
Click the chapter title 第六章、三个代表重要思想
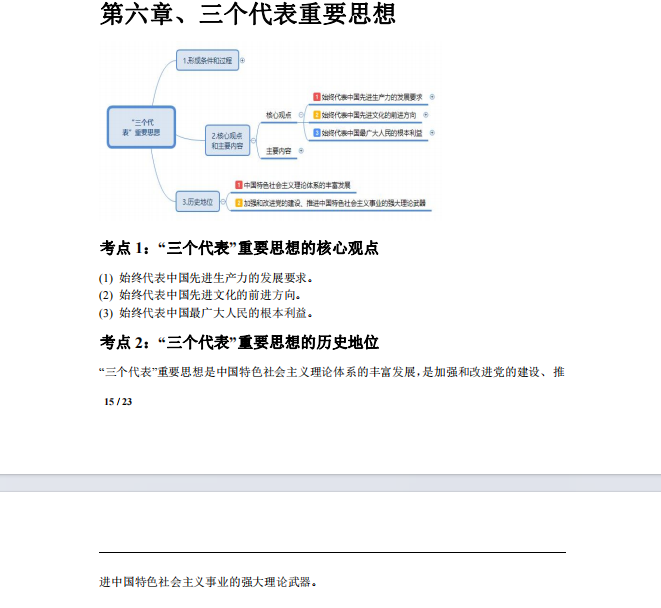(247, 14)
